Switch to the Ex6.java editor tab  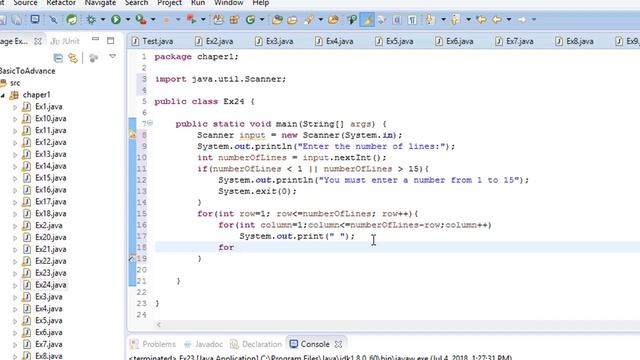tap(455, 41)
